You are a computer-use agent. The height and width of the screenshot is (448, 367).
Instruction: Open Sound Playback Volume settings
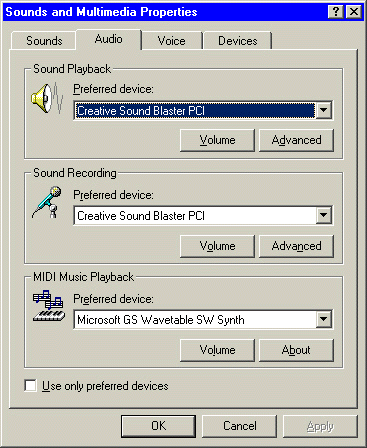pyautogui.click(x=217, y=140)
